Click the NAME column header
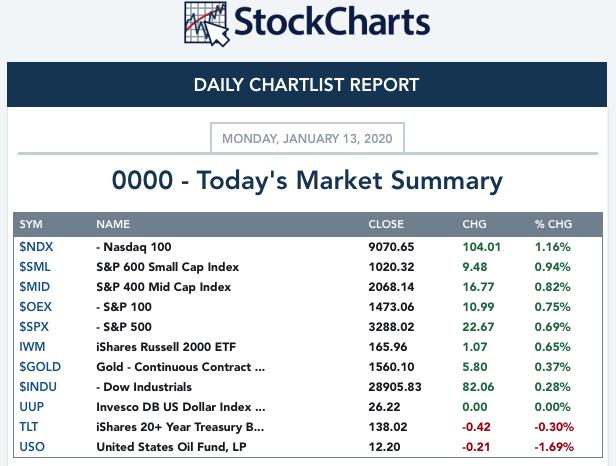Image resolution: width=616 pixels, height=466 pixels. [113, 224]
